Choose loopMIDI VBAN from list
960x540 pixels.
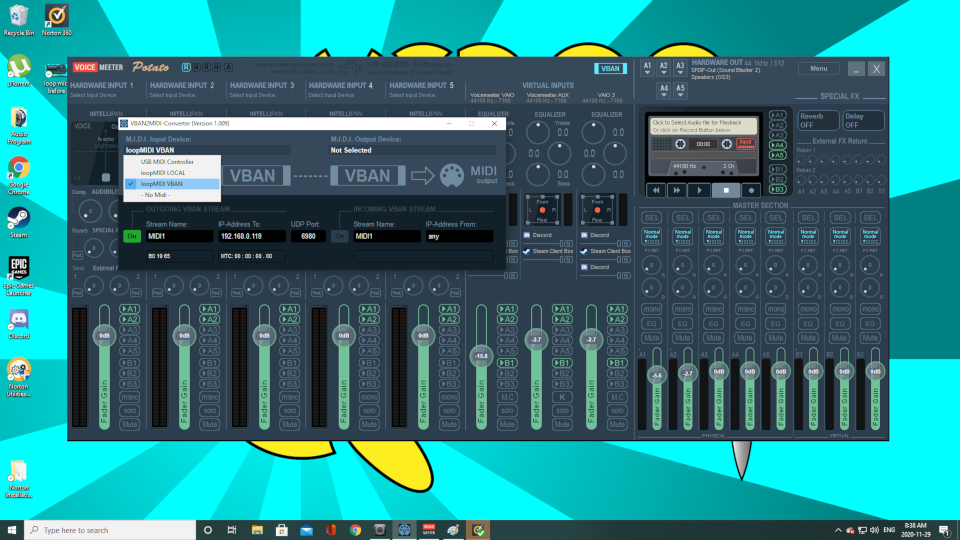172,184
